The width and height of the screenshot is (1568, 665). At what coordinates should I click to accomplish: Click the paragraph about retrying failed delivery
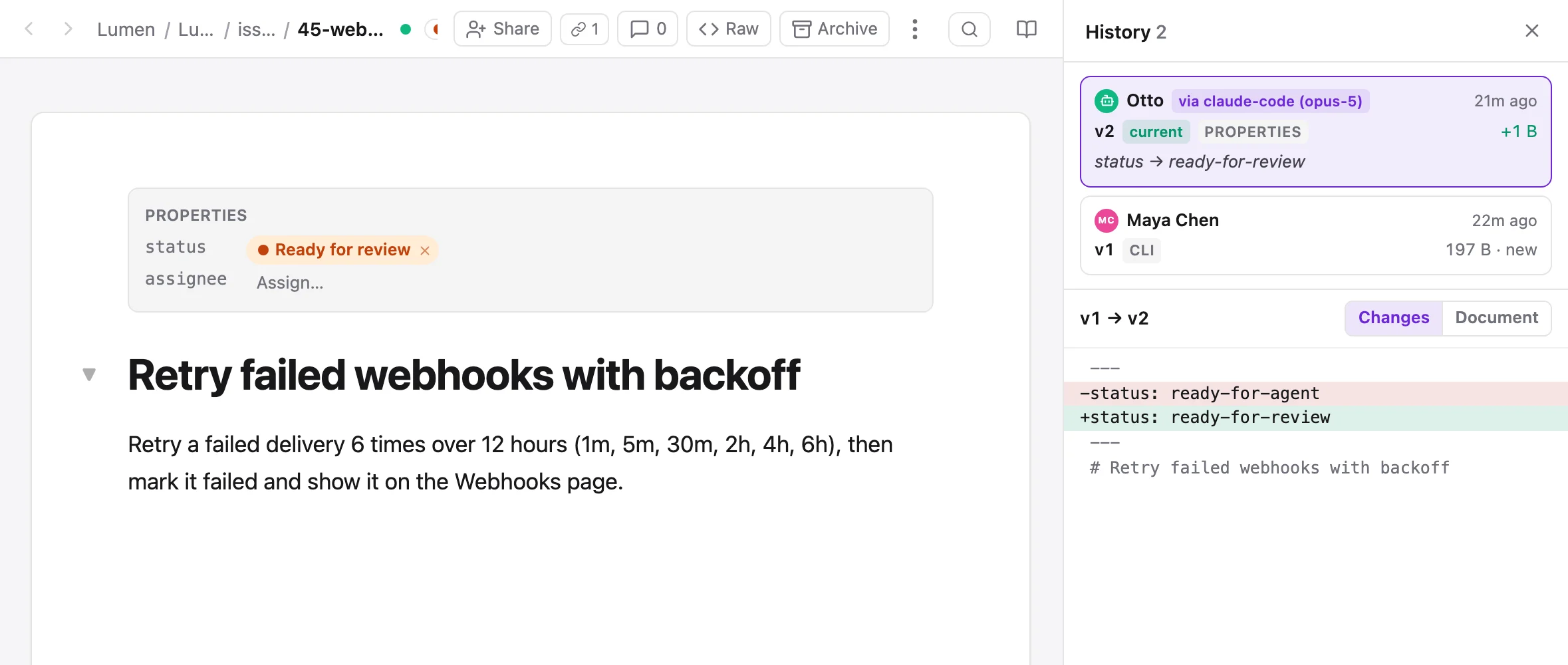[x=510, y=463]
